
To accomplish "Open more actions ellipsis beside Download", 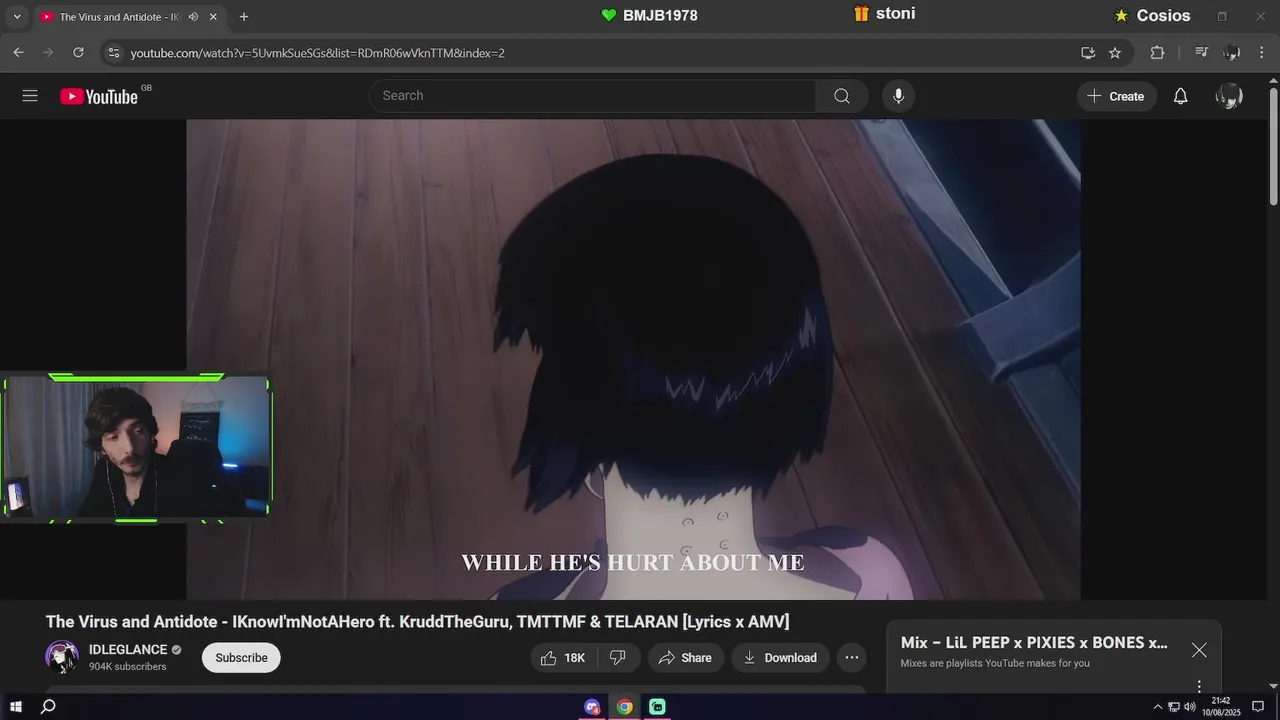I will 852,657.
